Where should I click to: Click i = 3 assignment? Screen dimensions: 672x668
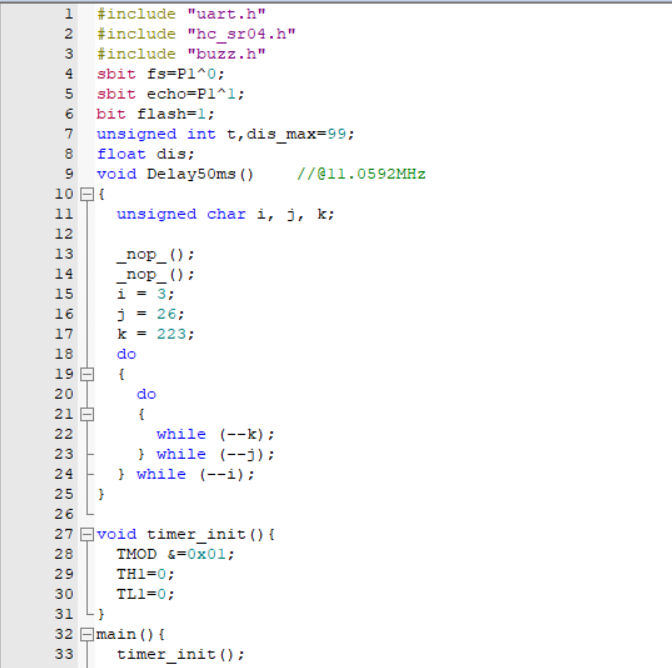145,294
